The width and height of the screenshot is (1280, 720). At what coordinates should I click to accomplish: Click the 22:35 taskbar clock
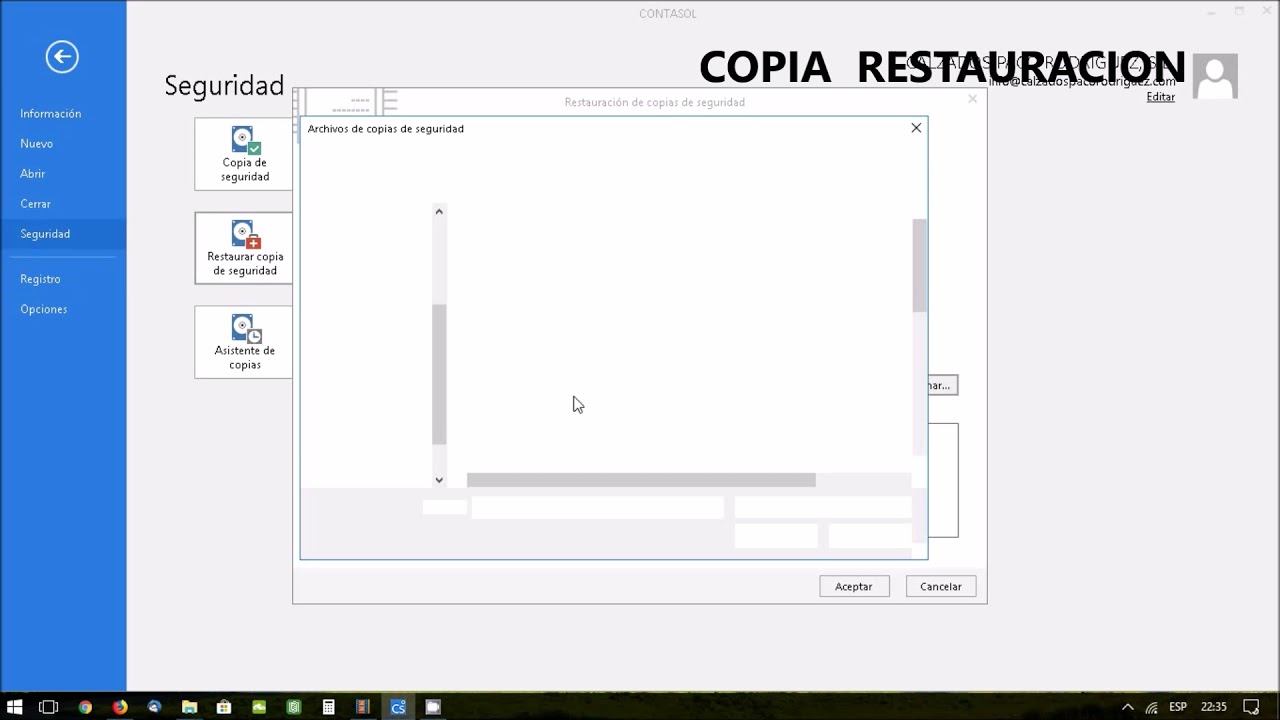pyautogui.click(x=1214, y=707)
